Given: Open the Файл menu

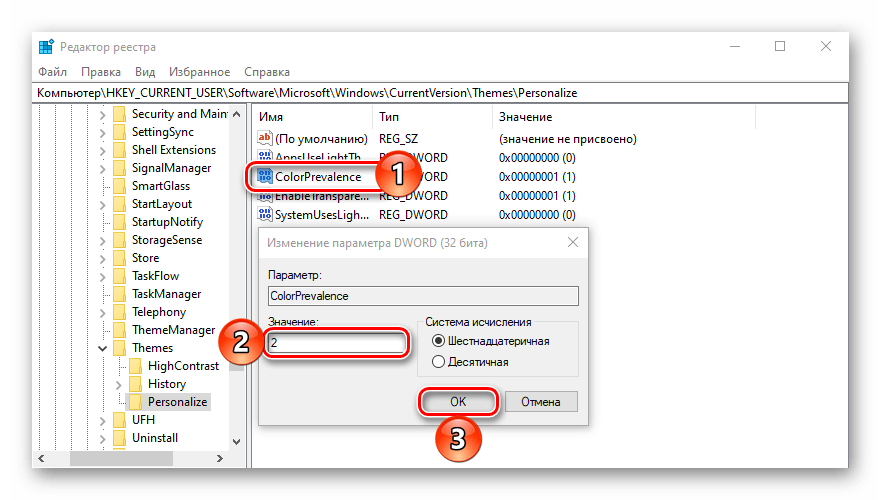Looking at the screenshot, I should tap(52, 72).
